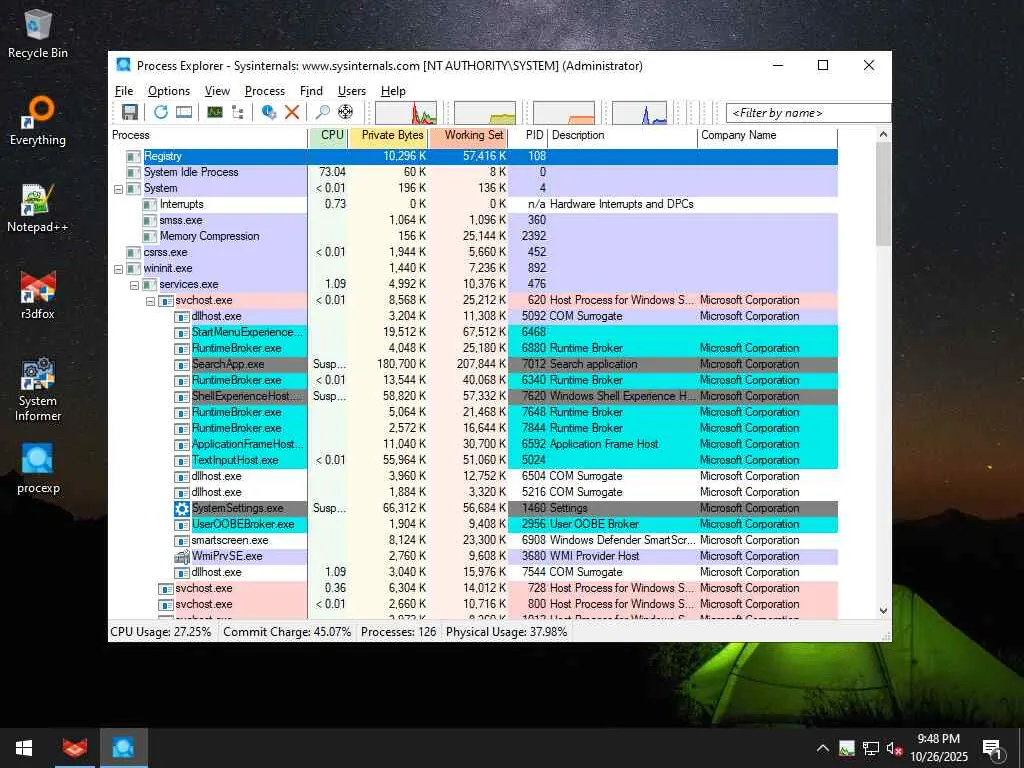Screen dimensions: 1024x768
Task: Toggle the process tree view icon
Action: [x=238, y=112]
